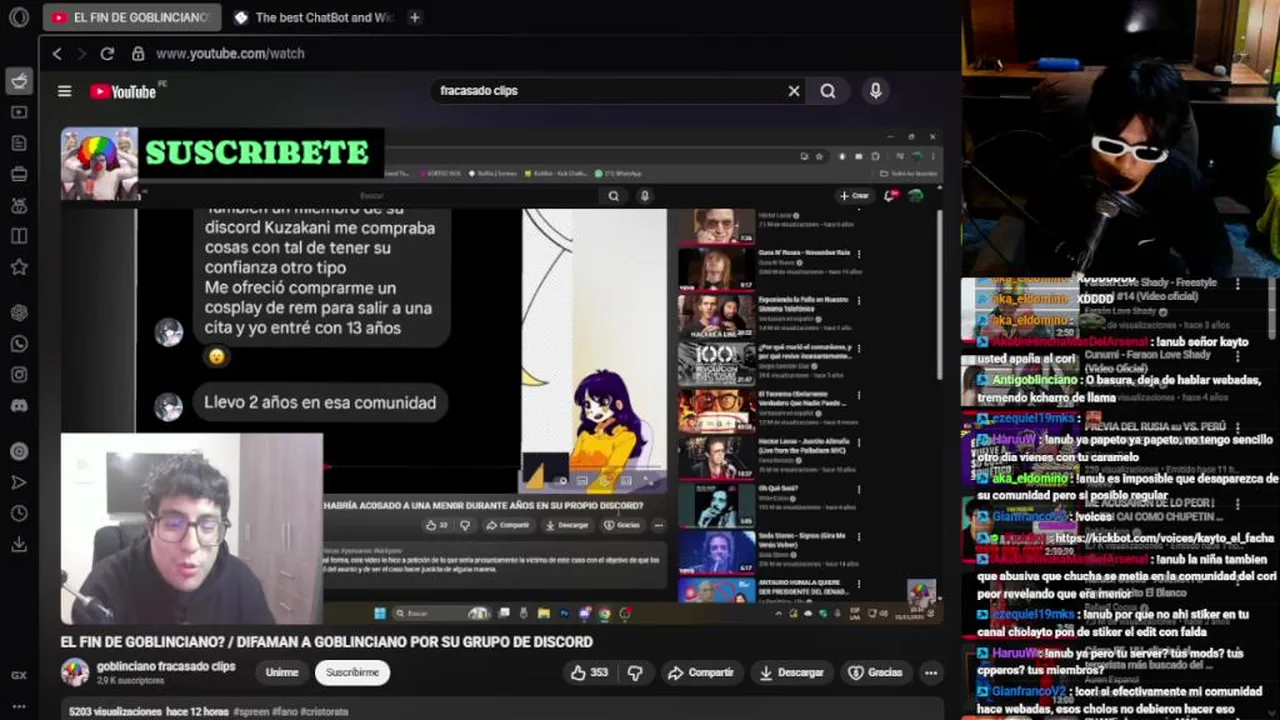Open the #cristorata hashtag link

tap(326, 712)
